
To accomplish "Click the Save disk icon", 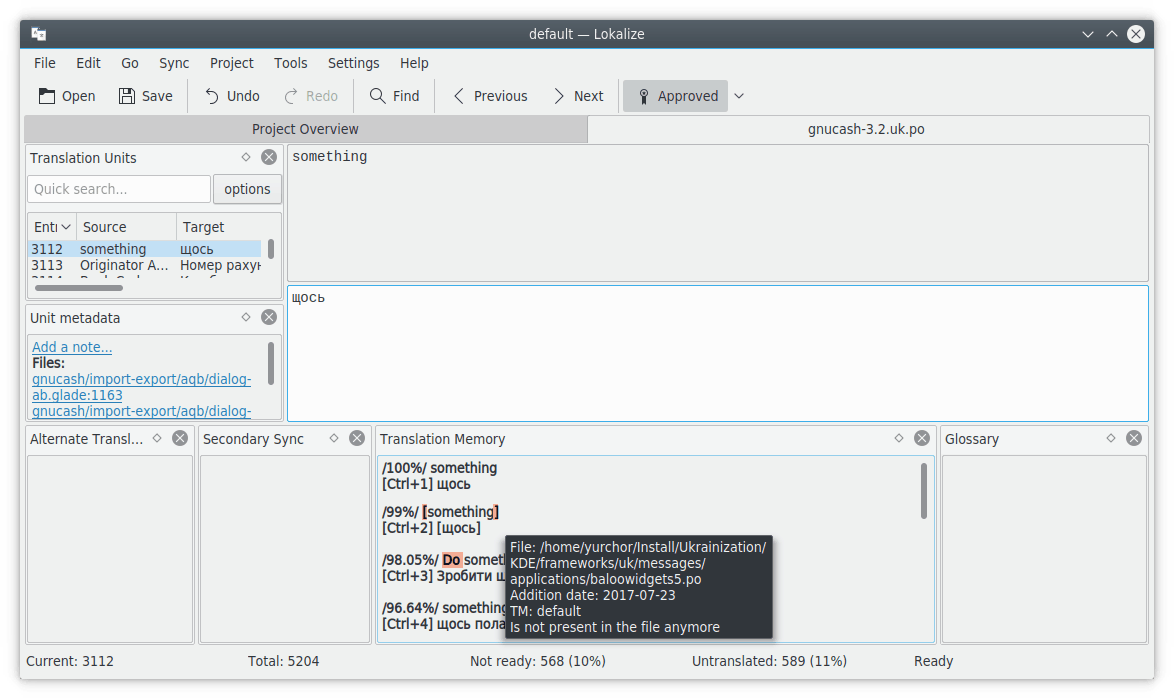I will [127, 96].
